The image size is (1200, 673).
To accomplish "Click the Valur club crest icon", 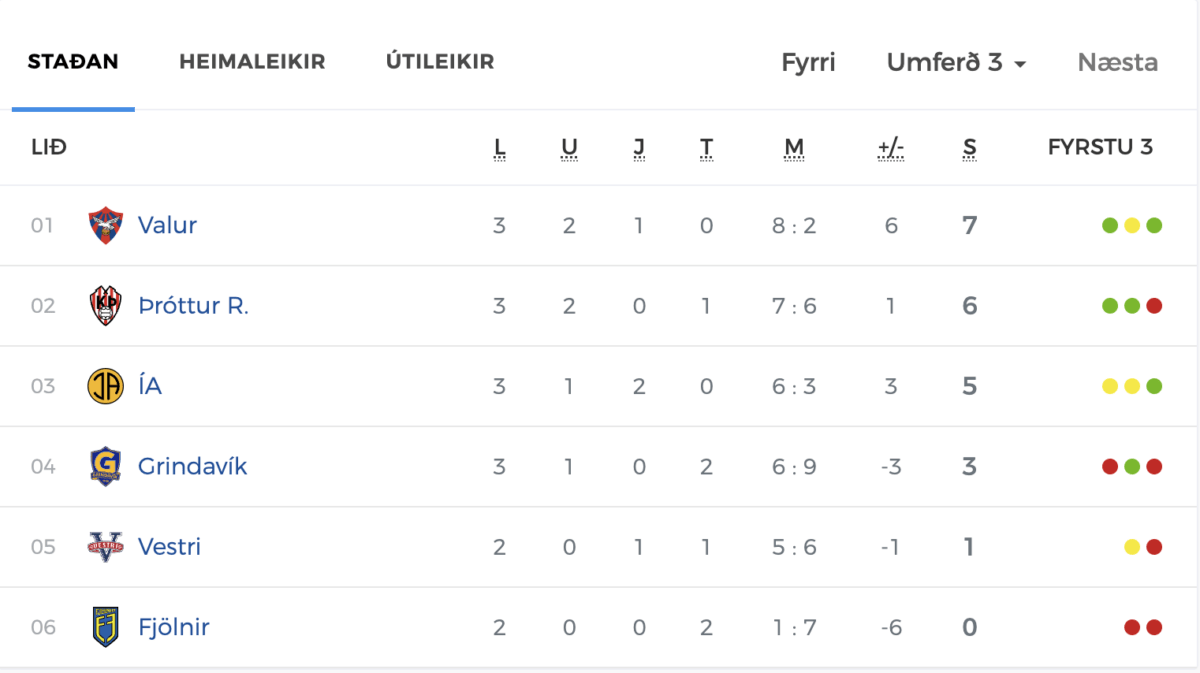I will pos(105,225).
